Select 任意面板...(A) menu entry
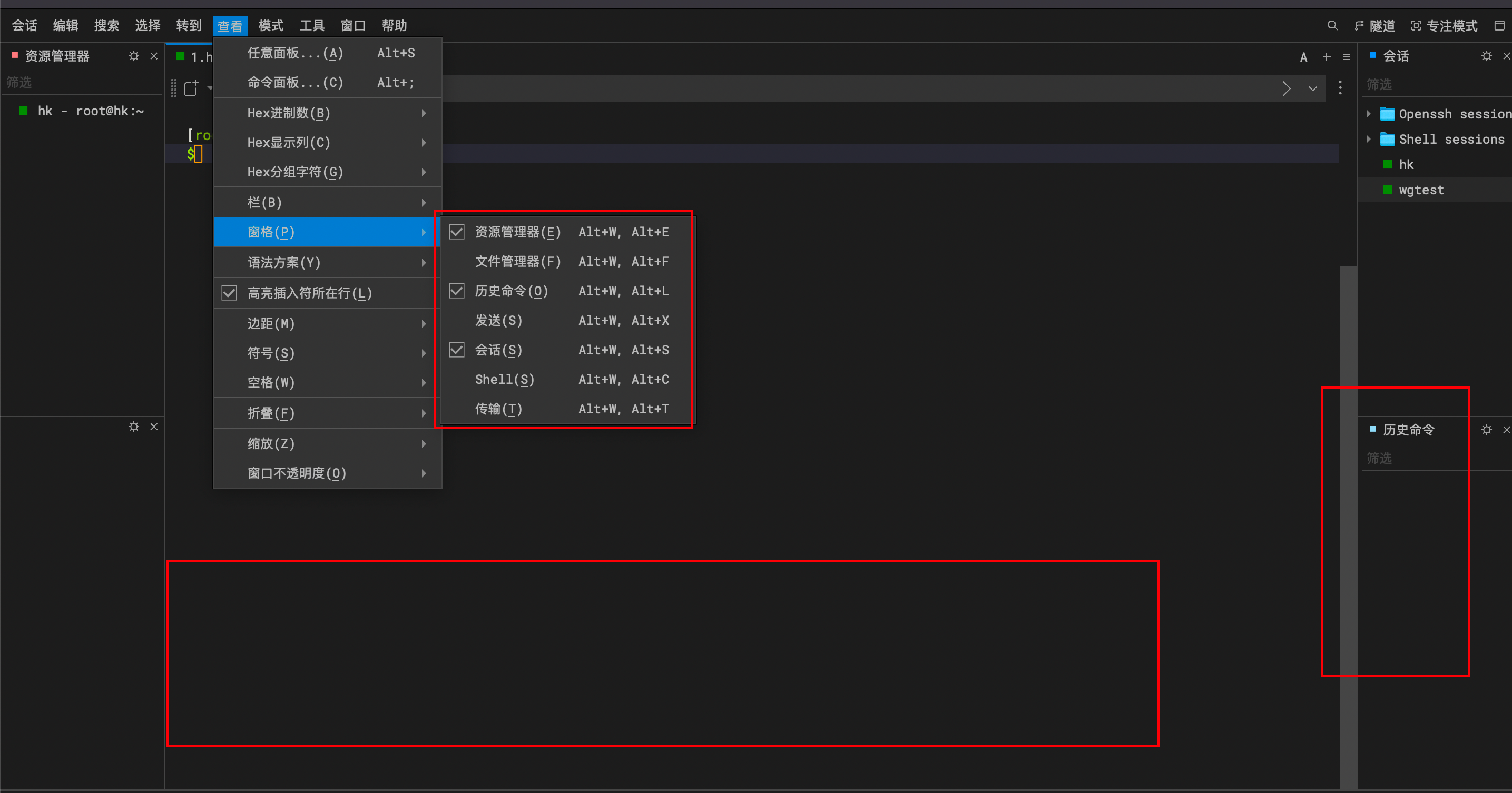Viewport: 1512px width, 793px height. coord(328,53)
